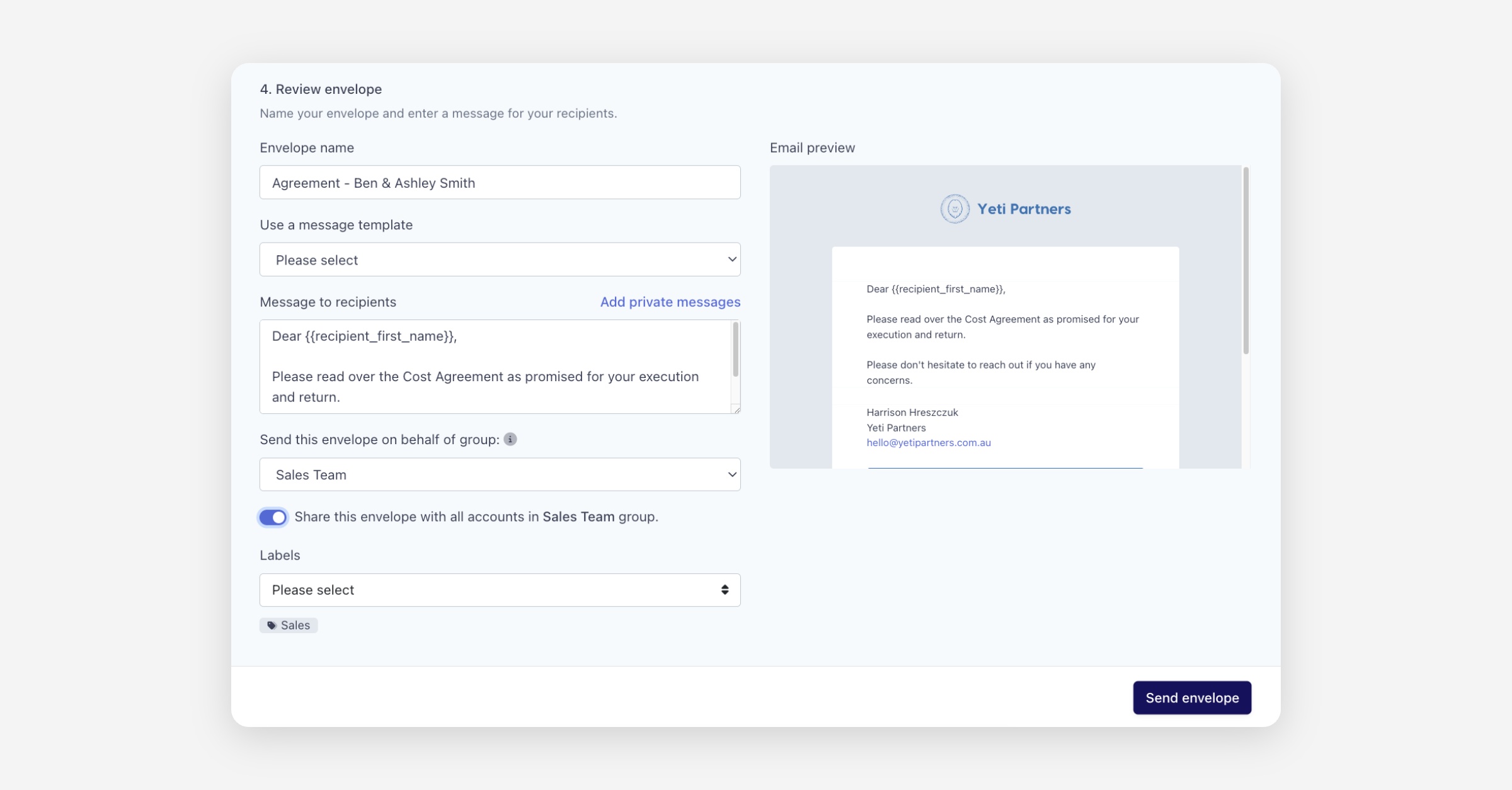
Task: Click the tag icon on Sales label
Action: tap(272, 626)
